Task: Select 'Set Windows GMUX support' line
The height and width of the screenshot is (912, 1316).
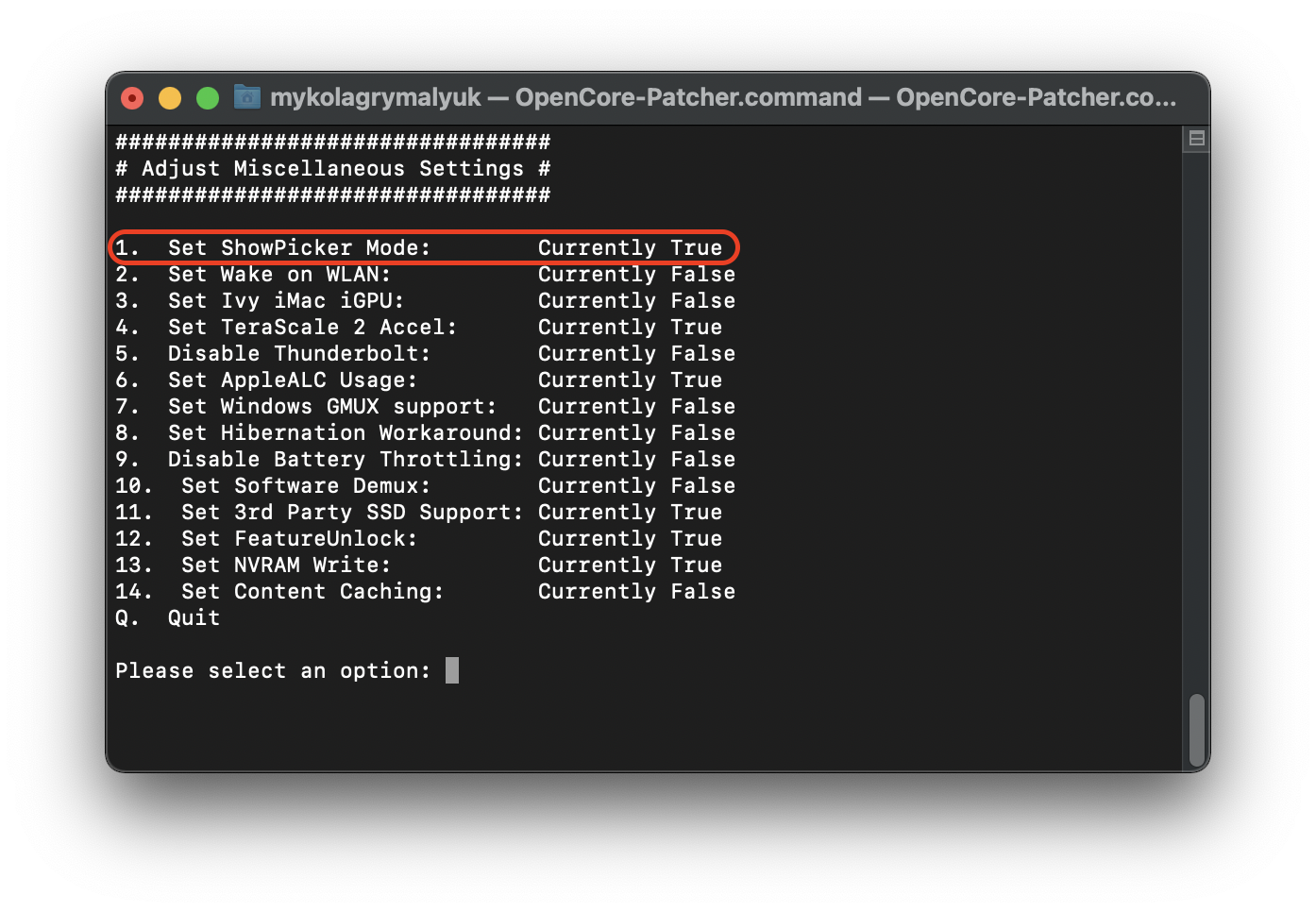Action: click(331, 407)
